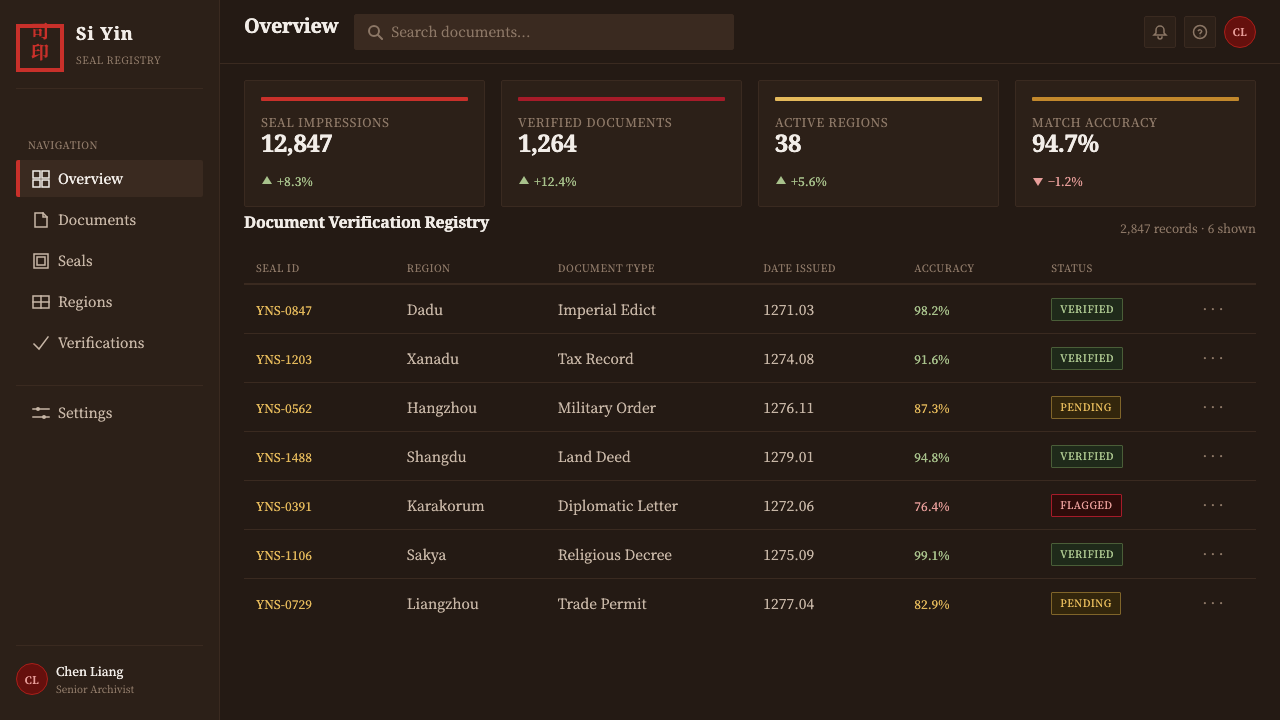Open row actions menu for YNS-0847
The width and height of the screenshot is (1280, 720).
pos(1213,309)
